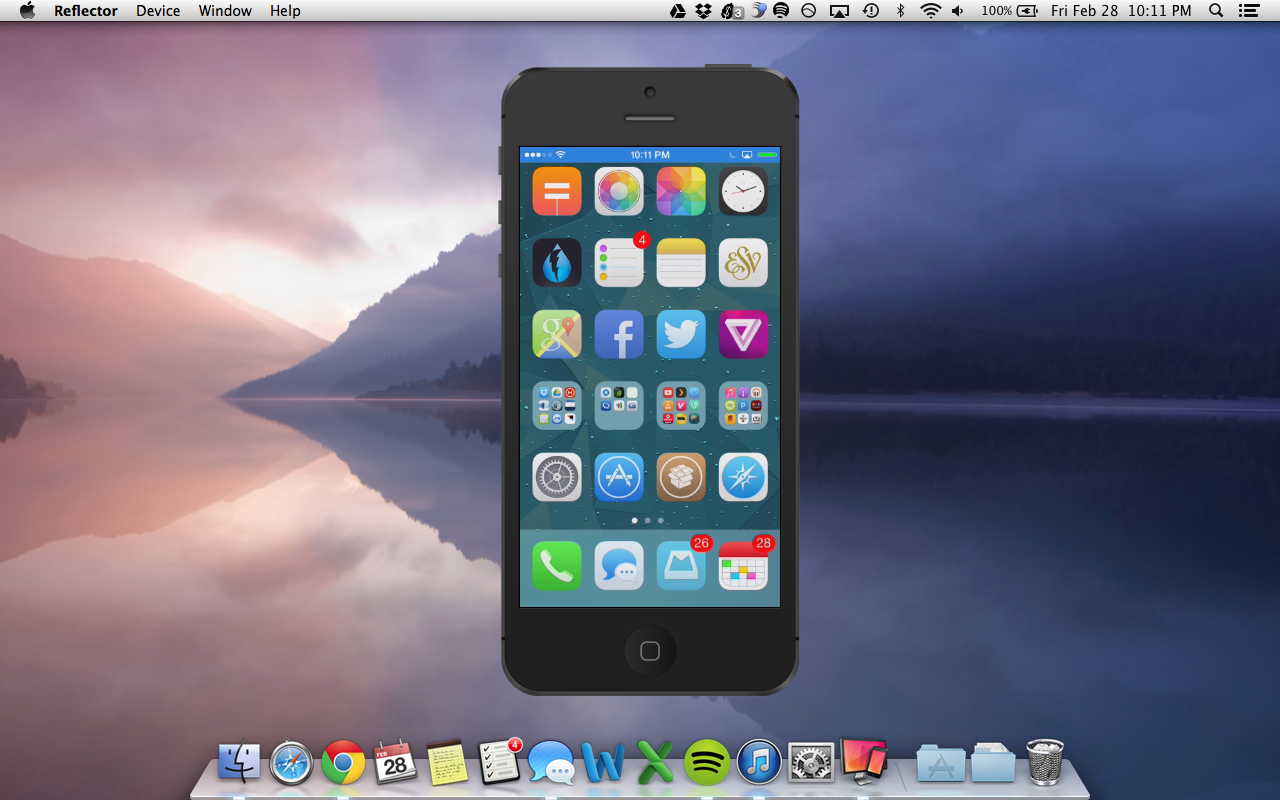This screenshot has height=800, width=1280.
Task: Open the Cydia app on the iPhone
Action: coord(681,477)
